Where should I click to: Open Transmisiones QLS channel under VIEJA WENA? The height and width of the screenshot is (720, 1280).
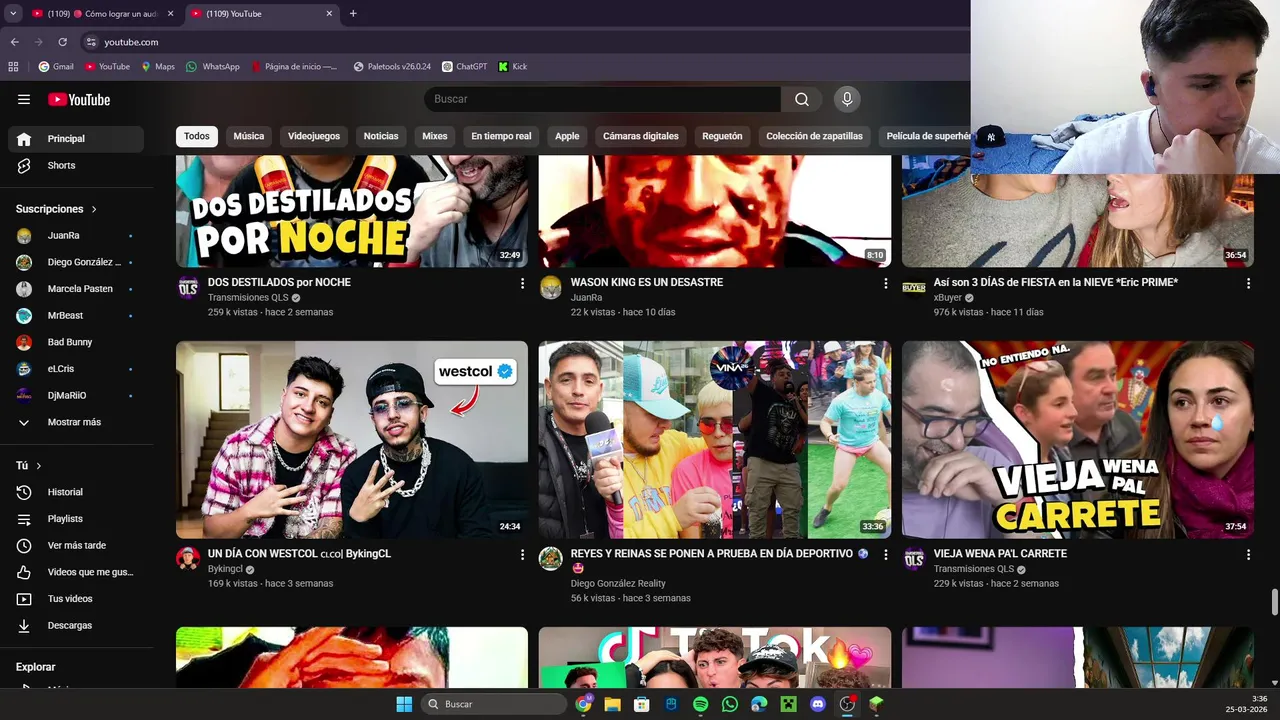pyautogui.click(x=974, y=569)
